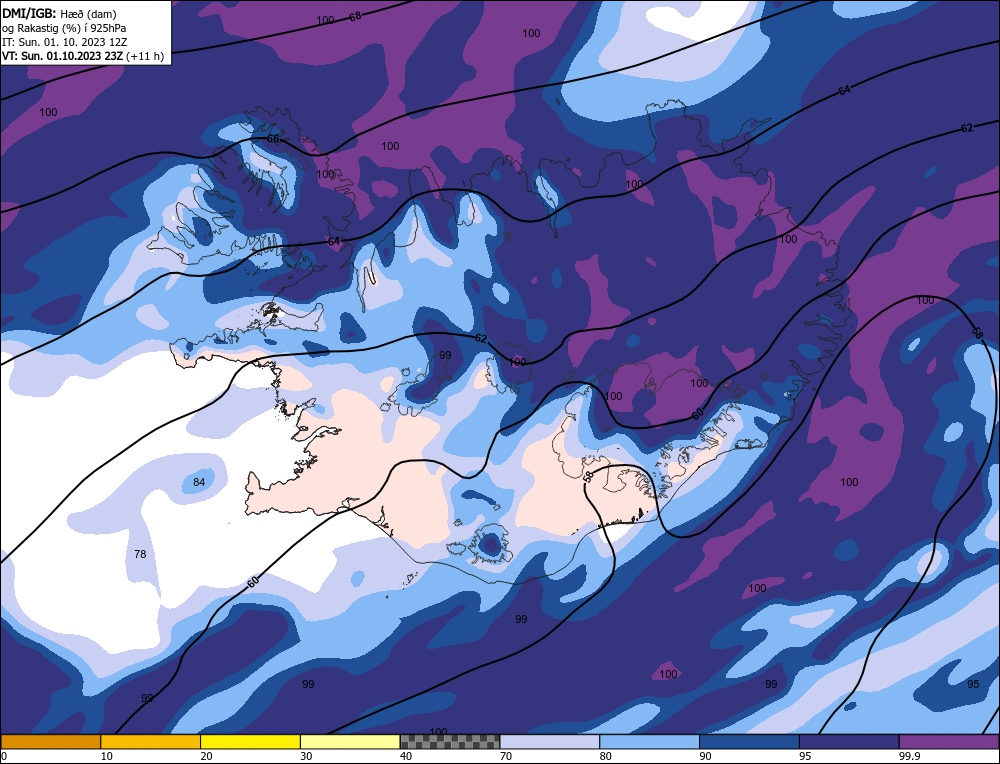Click the '68' contour label at the top
The width and height of the screenshot is (1000, 764).
pyautogui.click(x=355, y=17)
